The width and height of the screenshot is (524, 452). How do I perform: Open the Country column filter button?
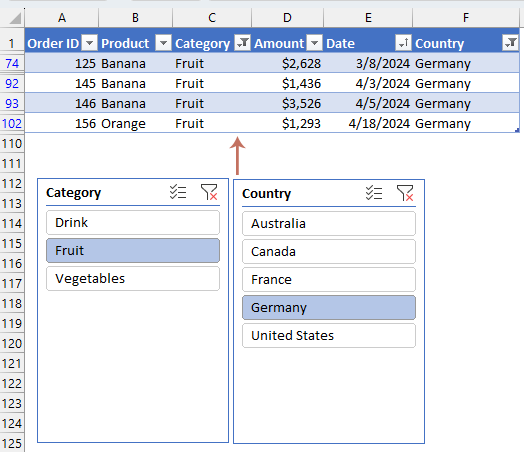(510, 43)
